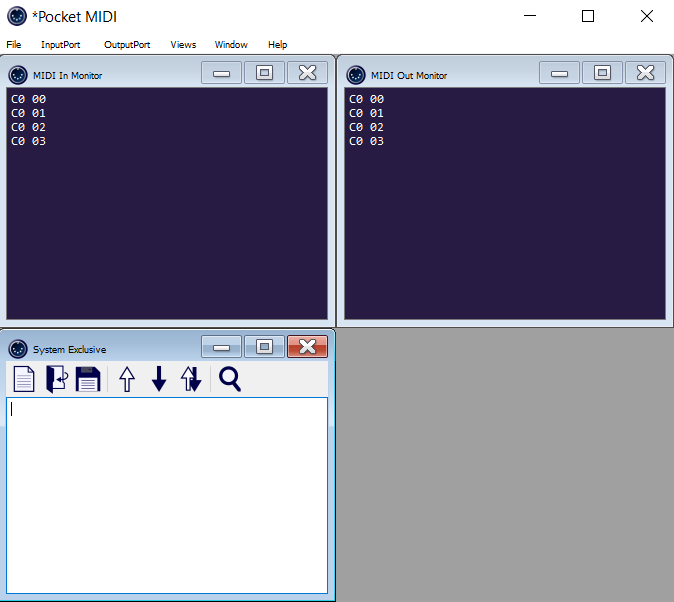Close the System Exclusive window

[307, 347]
